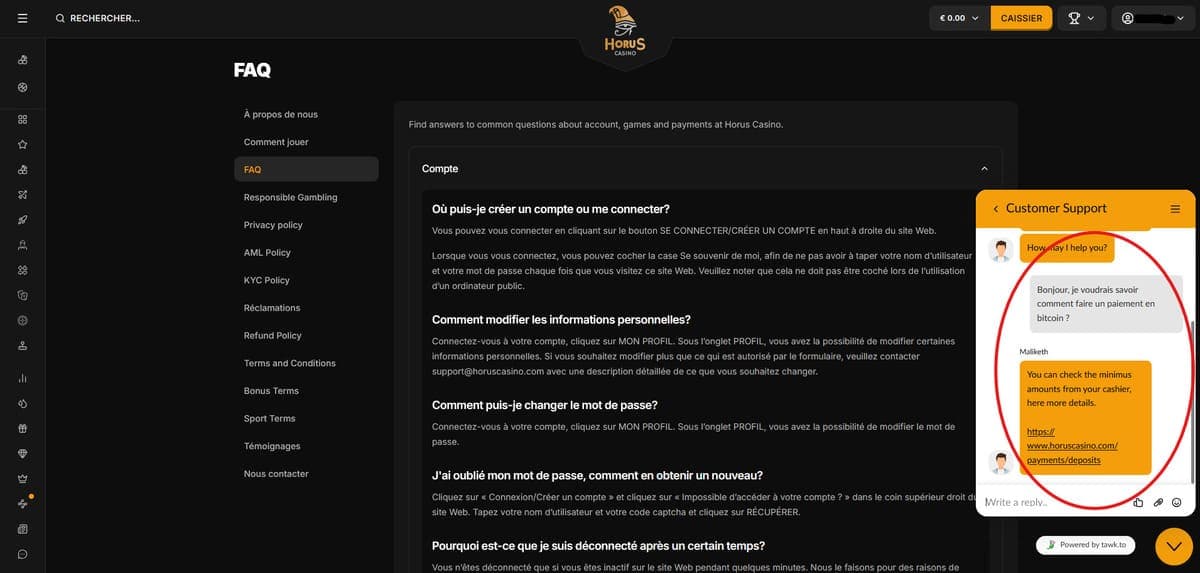
Task: Open the gift box icon in sidebar
Action: pos(22,428)
